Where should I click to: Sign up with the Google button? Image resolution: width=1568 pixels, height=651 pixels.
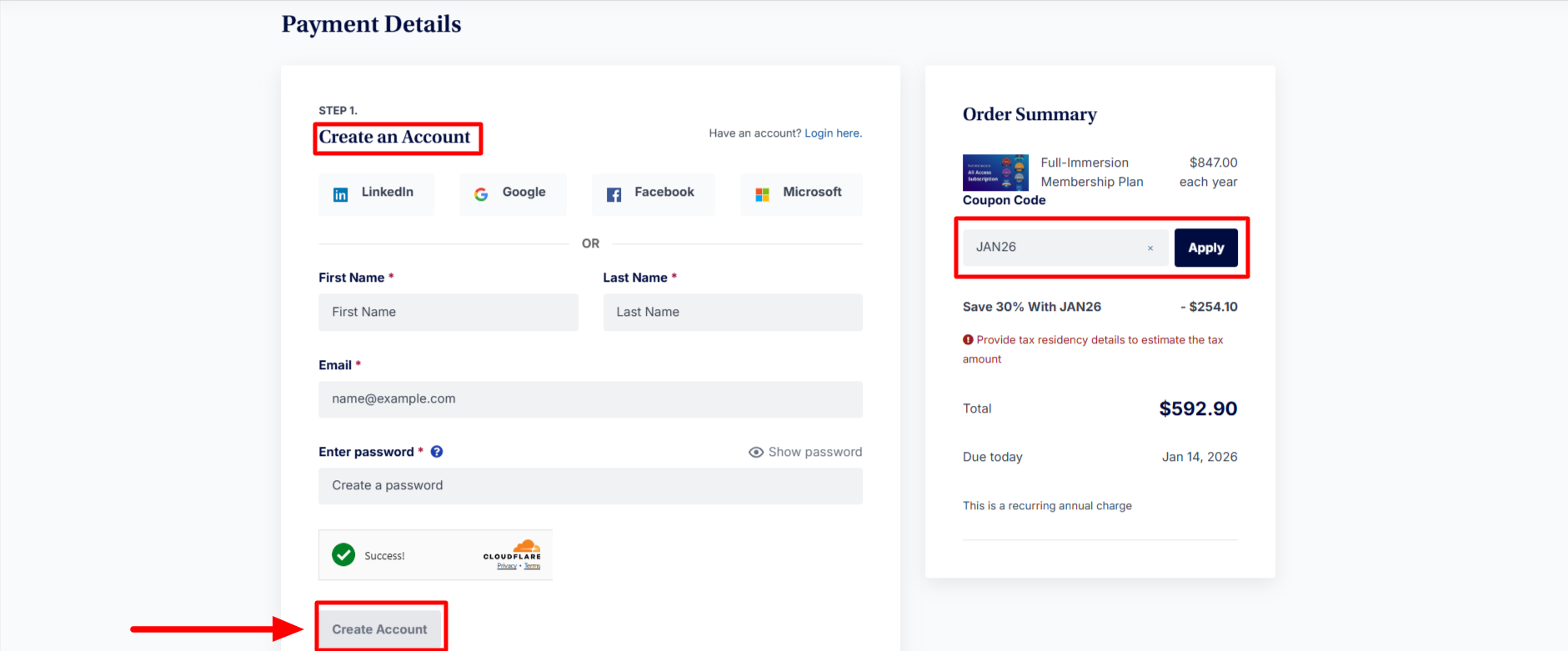click(x=513, y=194)
